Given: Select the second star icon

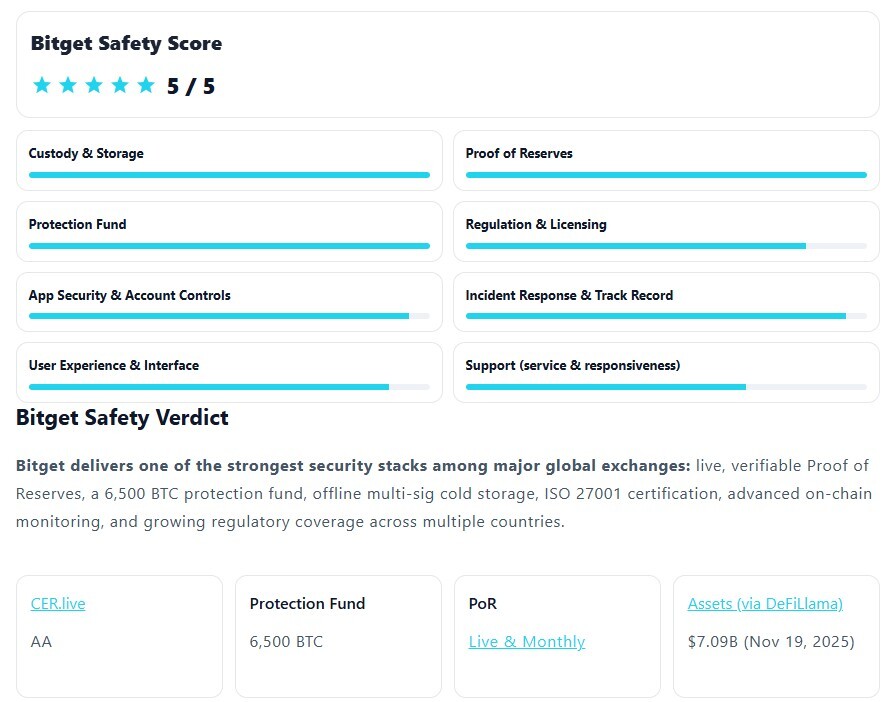Looking at the screenshot, I should 68,86.
